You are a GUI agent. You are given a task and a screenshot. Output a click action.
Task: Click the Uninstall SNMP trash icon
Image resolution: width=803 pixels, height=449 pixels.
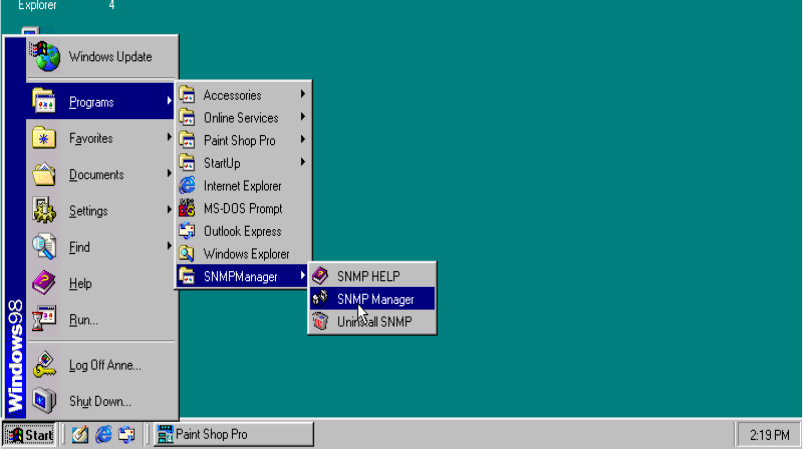(x=321, y=321)
